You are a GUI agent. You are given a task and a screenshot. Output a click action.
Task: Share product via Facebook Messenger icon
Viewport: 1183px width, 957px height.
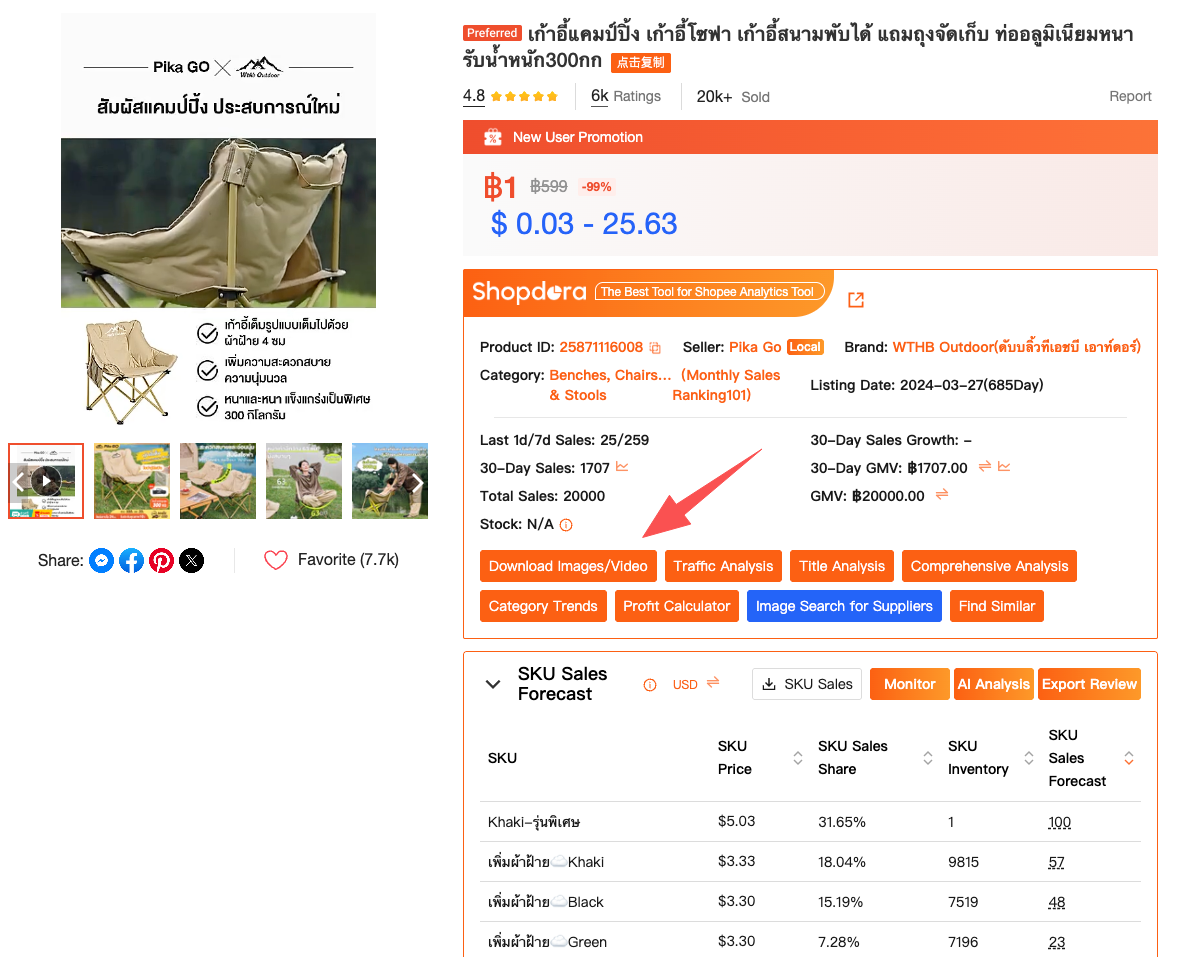[x=101, y=560]
